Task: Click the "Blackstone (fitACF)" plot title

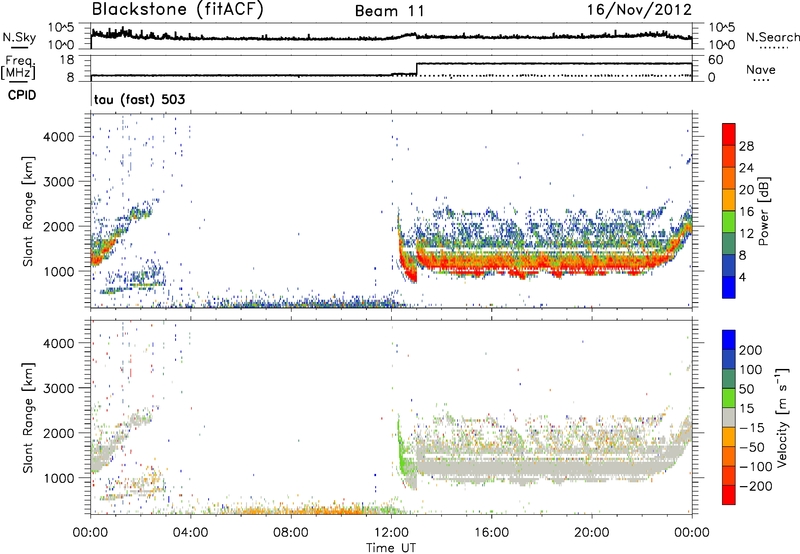Action: [x=178, y=10]
